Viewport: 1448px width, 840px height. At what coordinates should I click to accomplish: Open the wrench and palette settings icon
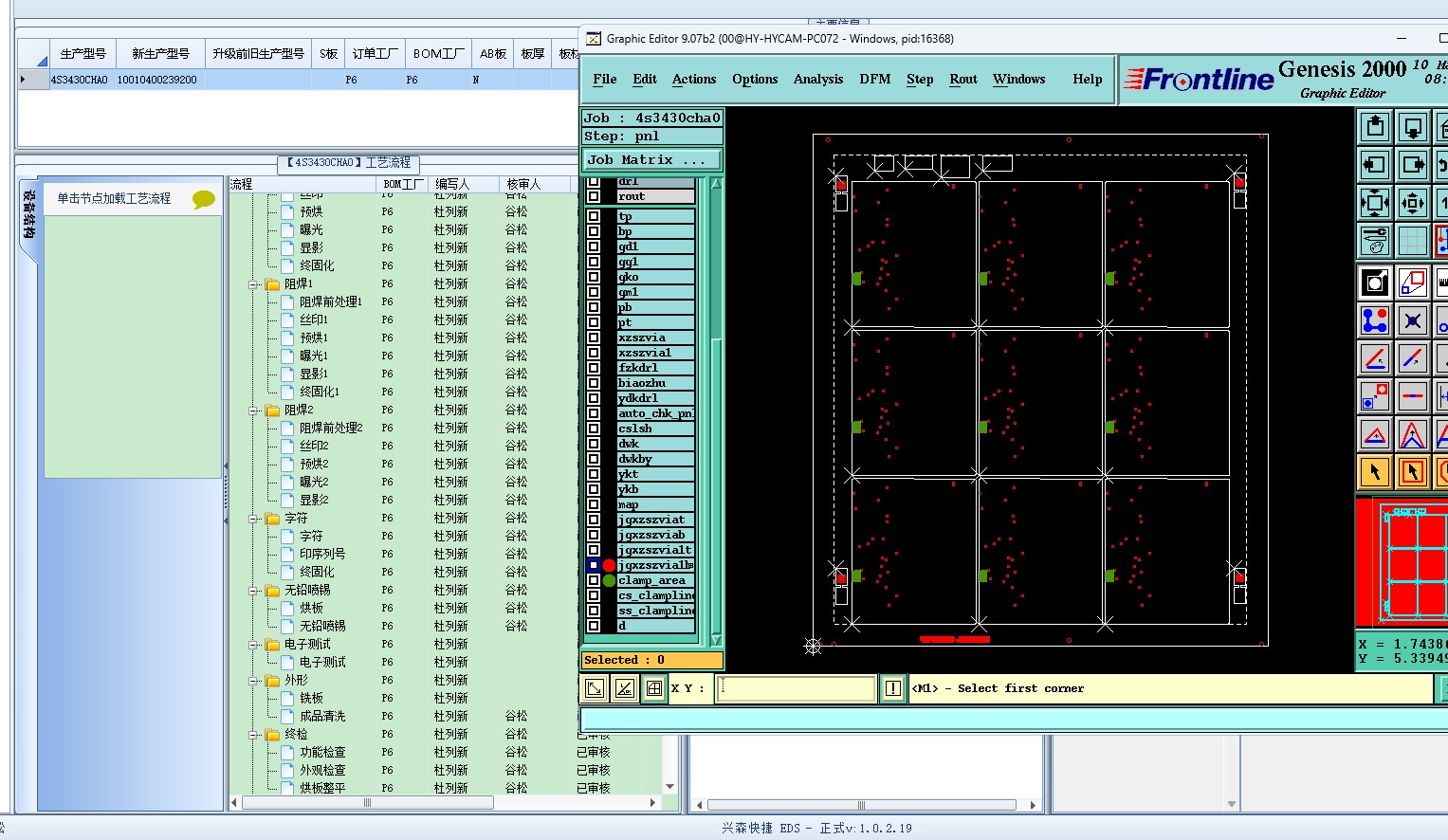tap(1375, 240)
